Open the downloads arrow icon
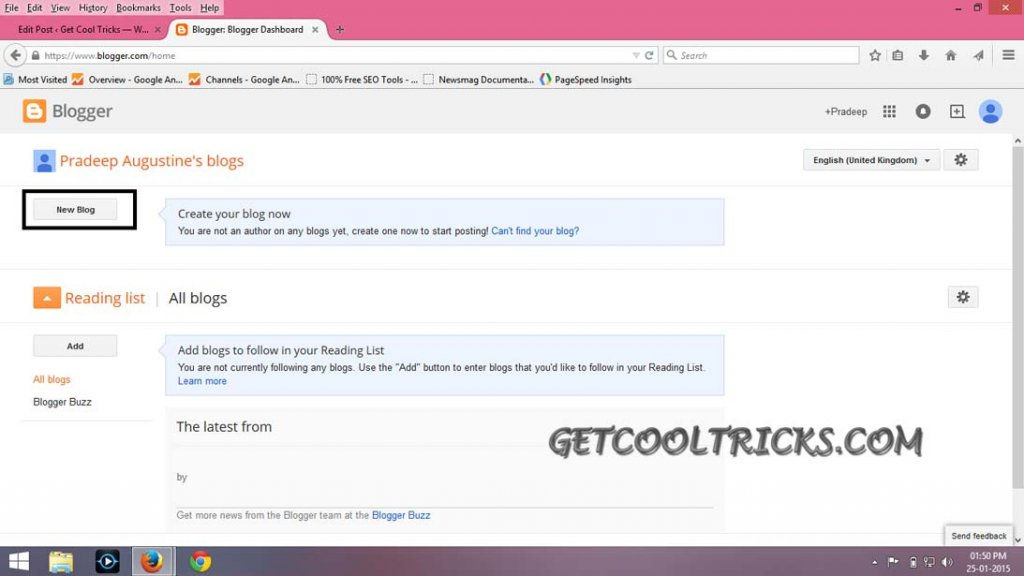 923,56
